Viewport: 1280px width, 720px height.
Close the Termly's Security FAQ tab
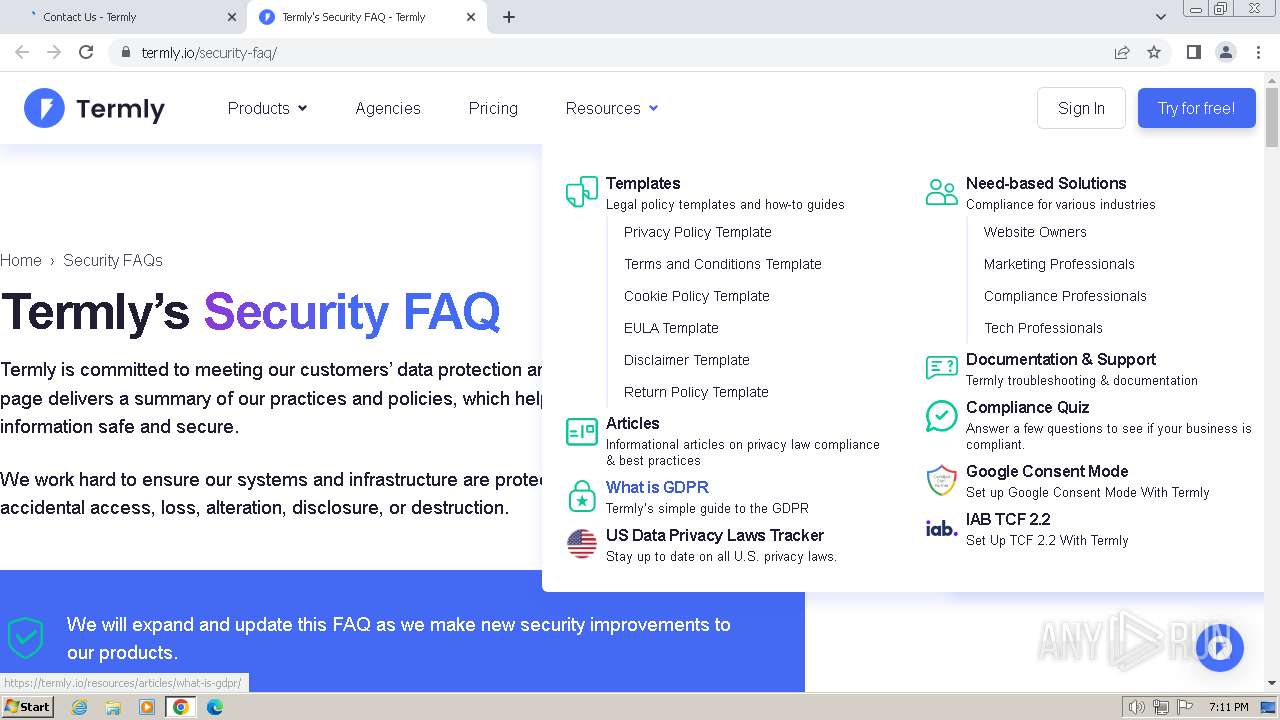pyautogui.click(x=471, y=17)
